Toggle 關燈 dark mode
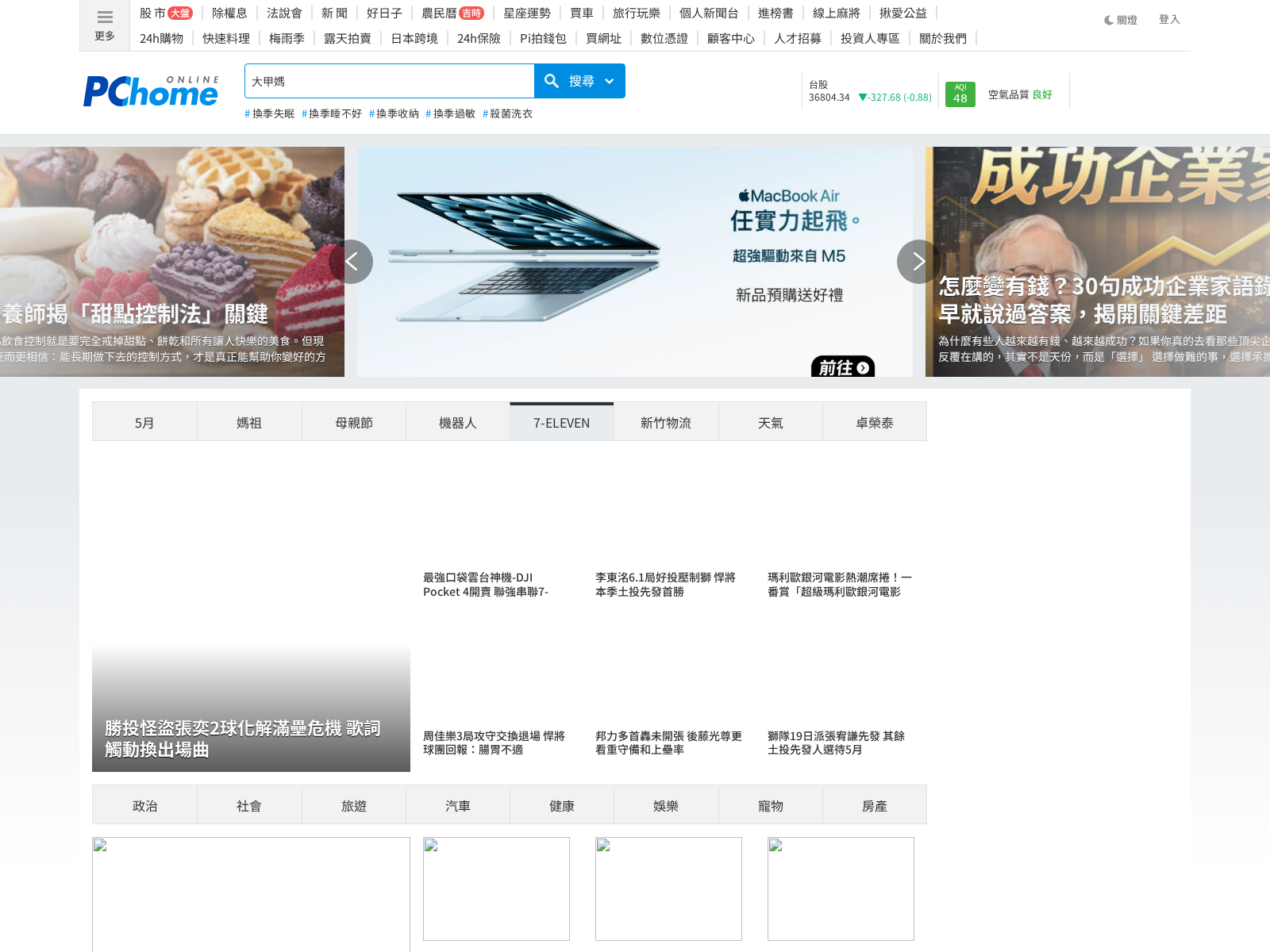This screenshot has width=1270, height=952. click(x=1121, y=20)
